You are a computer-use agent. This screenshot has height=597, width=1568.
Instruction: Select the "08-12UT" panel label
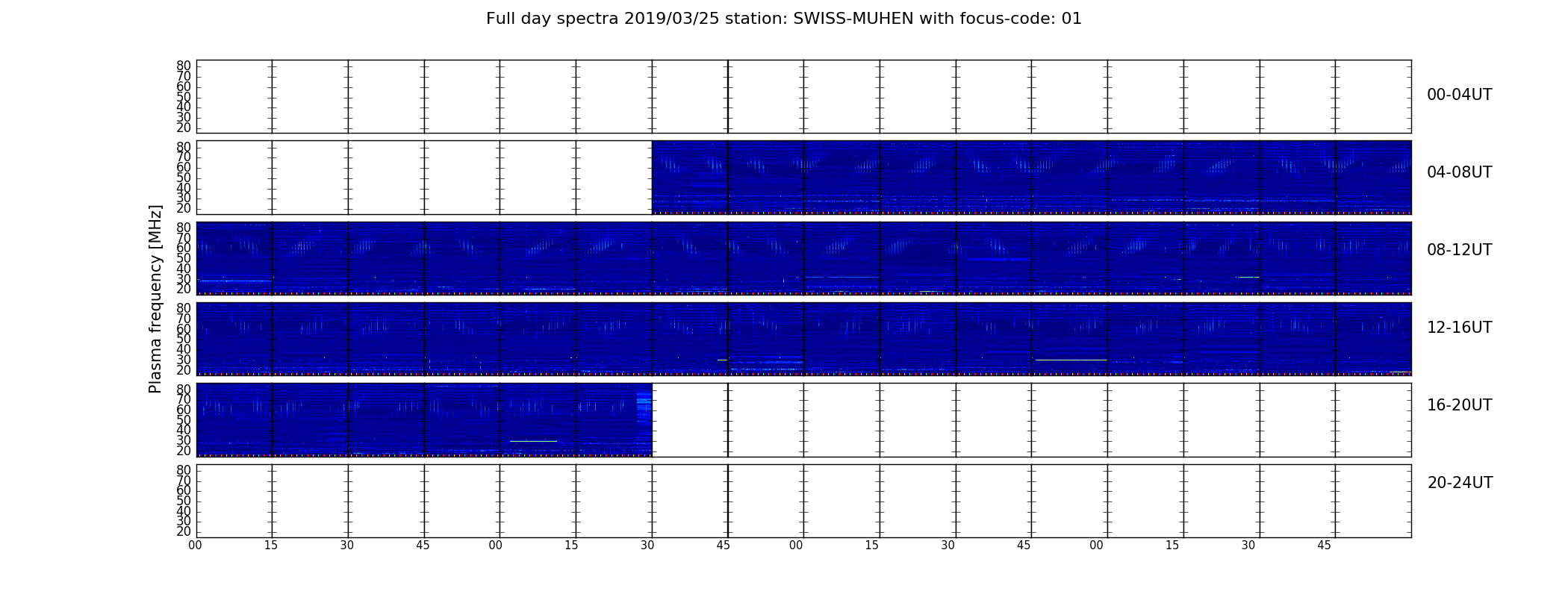[x=1459, y=250]
